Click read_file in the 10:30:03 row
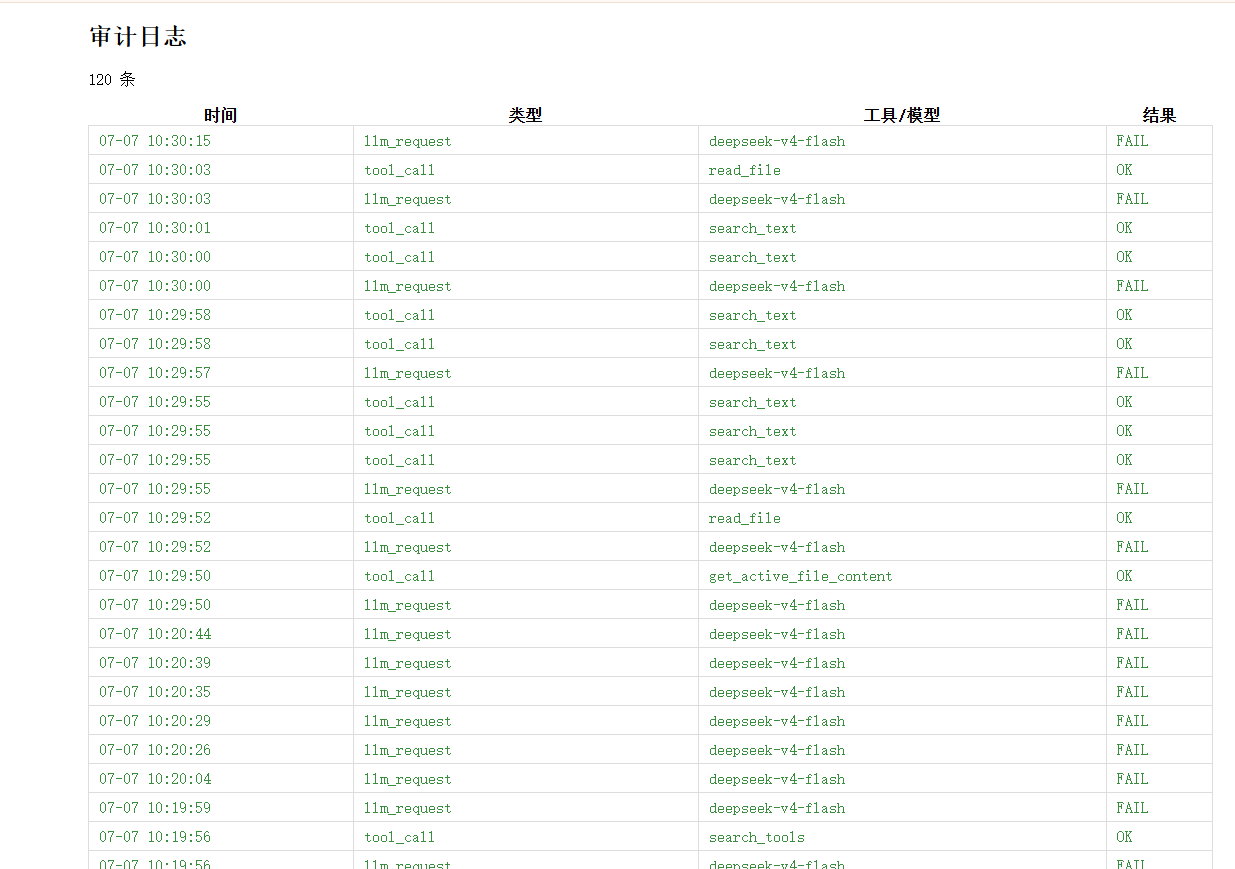This screenshot has height=869, width=1235. point(745,170)
